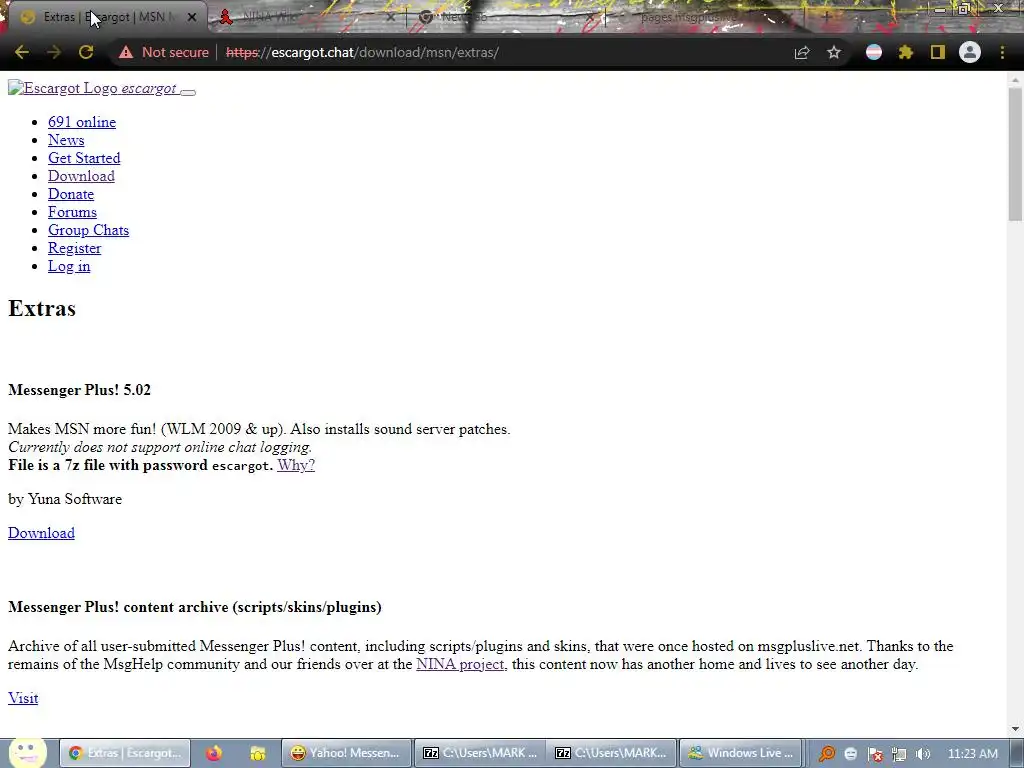Download Messenger Plus! 5.02
Screen dimensions: 1024x768
[41, 533]
